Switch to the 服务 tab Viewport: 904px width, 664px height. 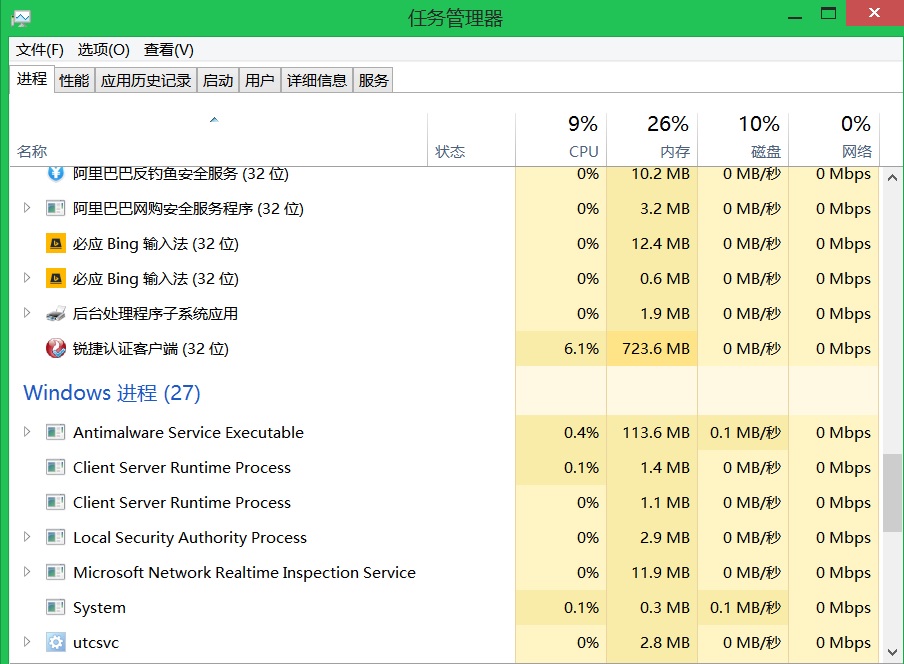coord(373,81)
